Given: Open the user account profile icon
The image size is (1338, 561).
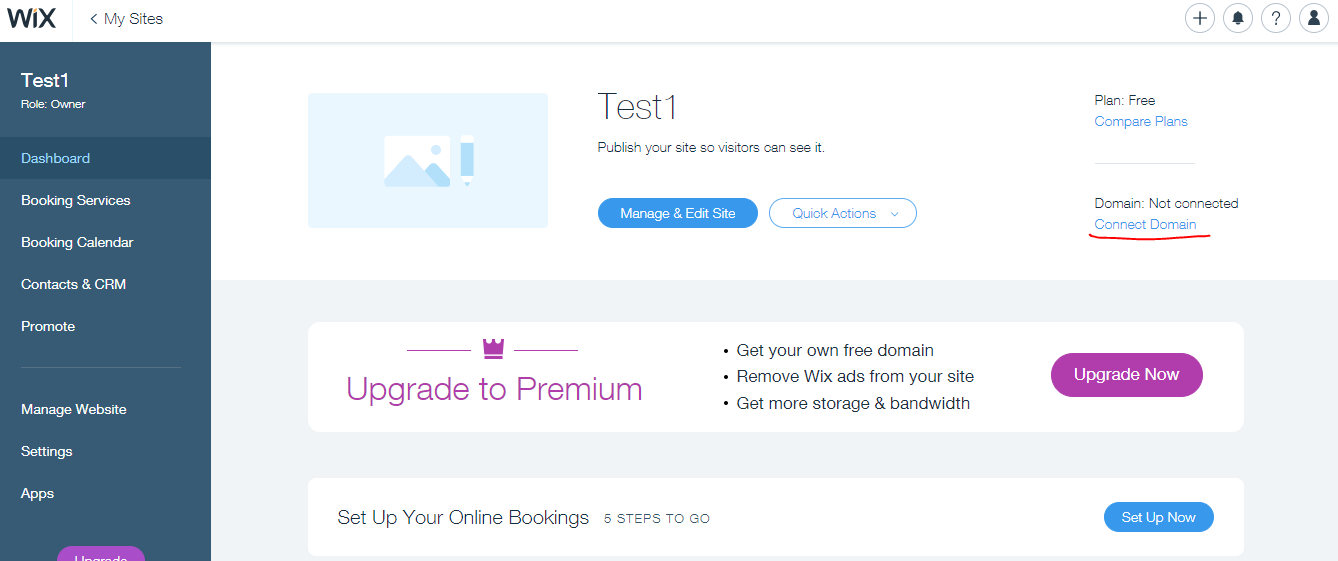Looking at the screenshot, I should tap(1314, 18).
